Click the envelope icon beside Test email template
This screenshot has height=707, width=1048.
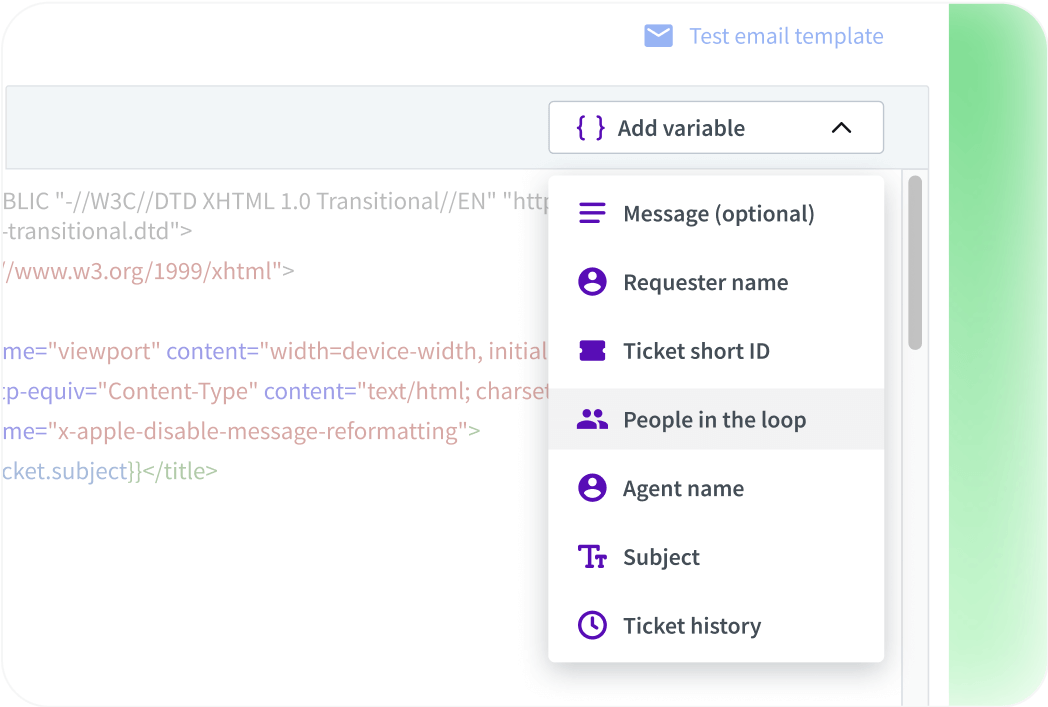pyautogui.click(x=657, y=35)
